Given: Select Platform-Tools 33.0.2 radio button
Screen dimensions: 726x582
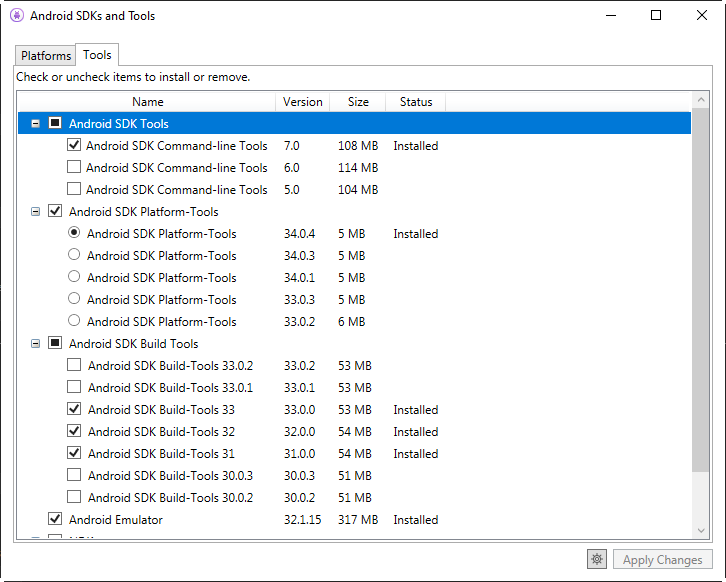Looking at the screenshot, I should point(74,320).
